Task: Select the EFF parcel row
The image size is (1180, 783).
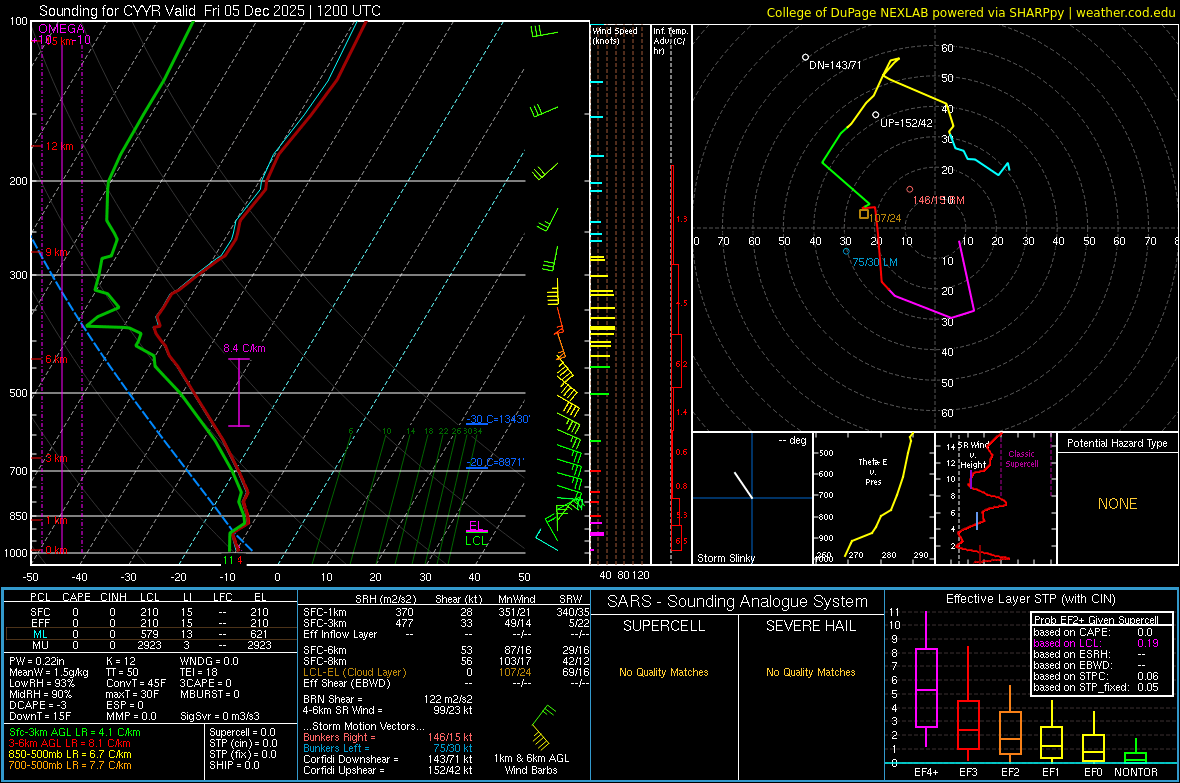Action: coord(149,623)
